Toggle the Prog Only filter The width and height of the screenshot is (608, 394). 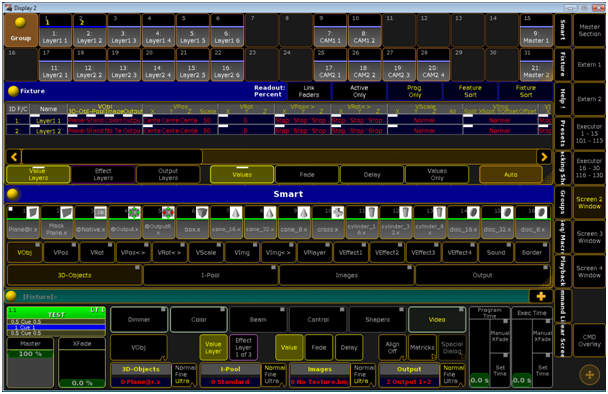[414, 92]
